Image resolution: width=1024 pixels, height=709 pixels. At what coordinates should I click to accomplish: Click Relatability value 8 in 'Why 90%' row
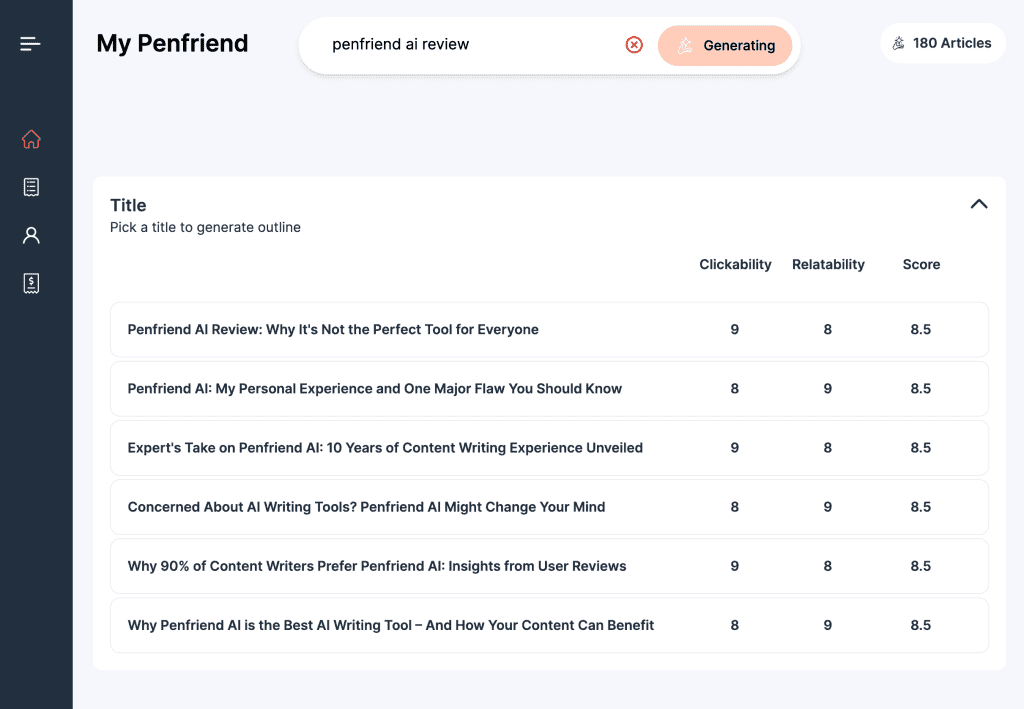point(827,566)
